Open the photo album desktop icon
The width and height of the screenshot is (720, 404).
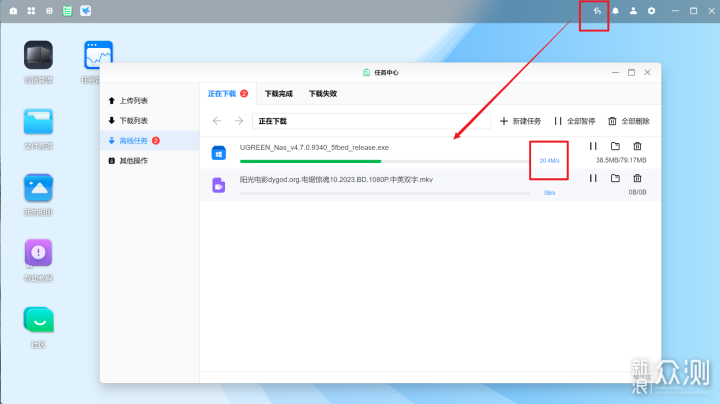39,187
